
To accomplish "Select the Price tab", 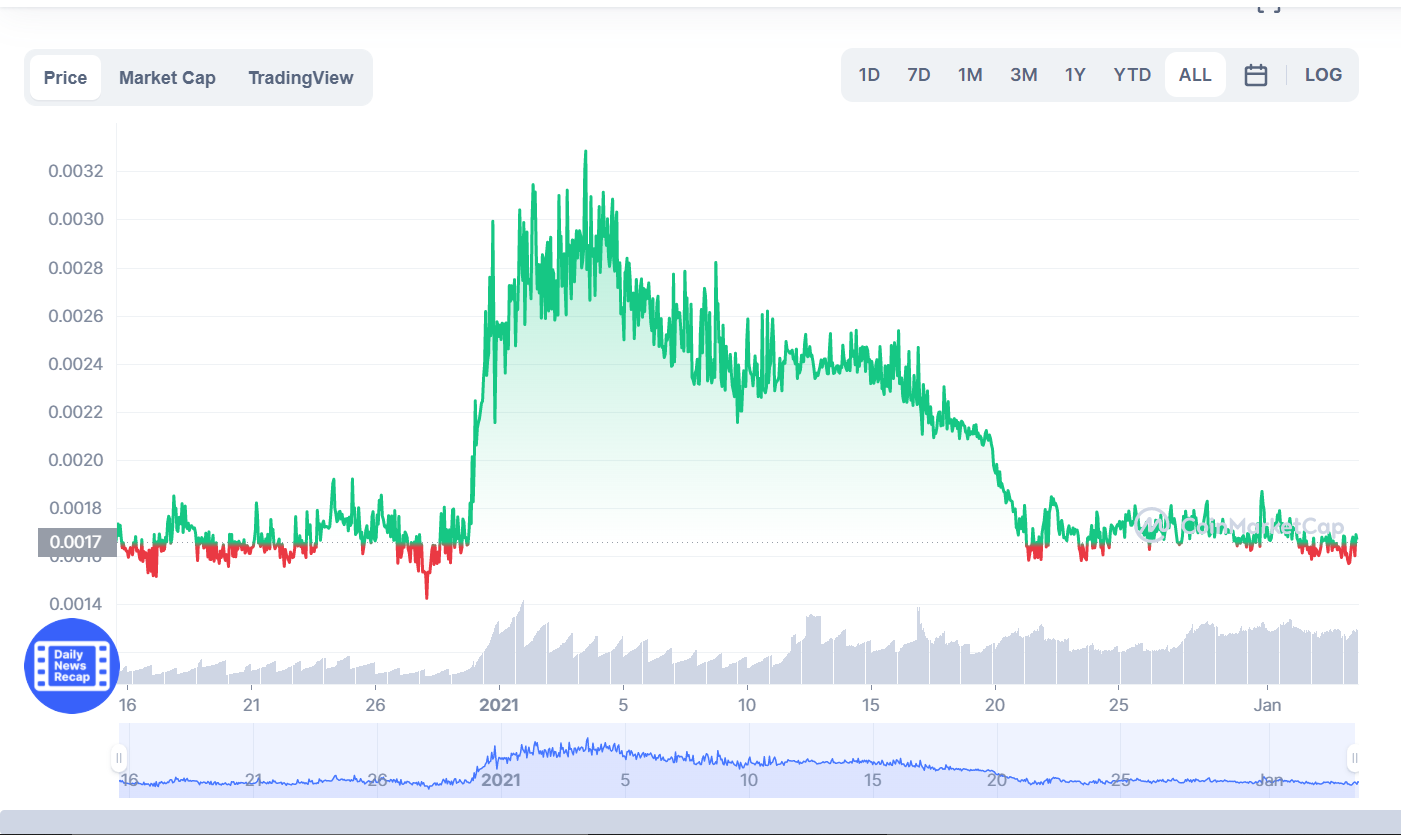I will tap(65, 77).
